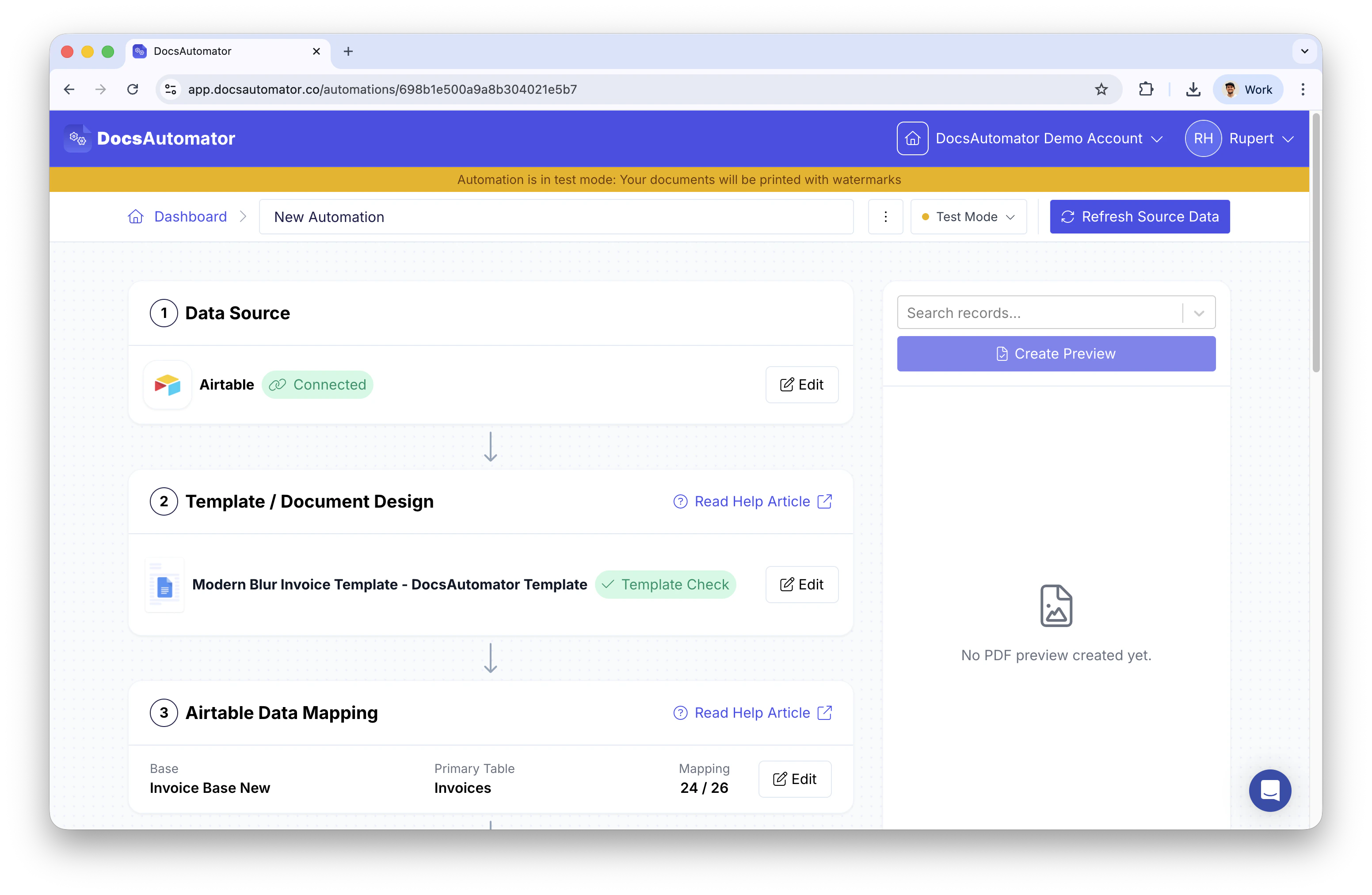Viewport: 1372px width, 895px height.
Task: Go forward with the browser forward arrow
Action: click(x=101, y=89)
